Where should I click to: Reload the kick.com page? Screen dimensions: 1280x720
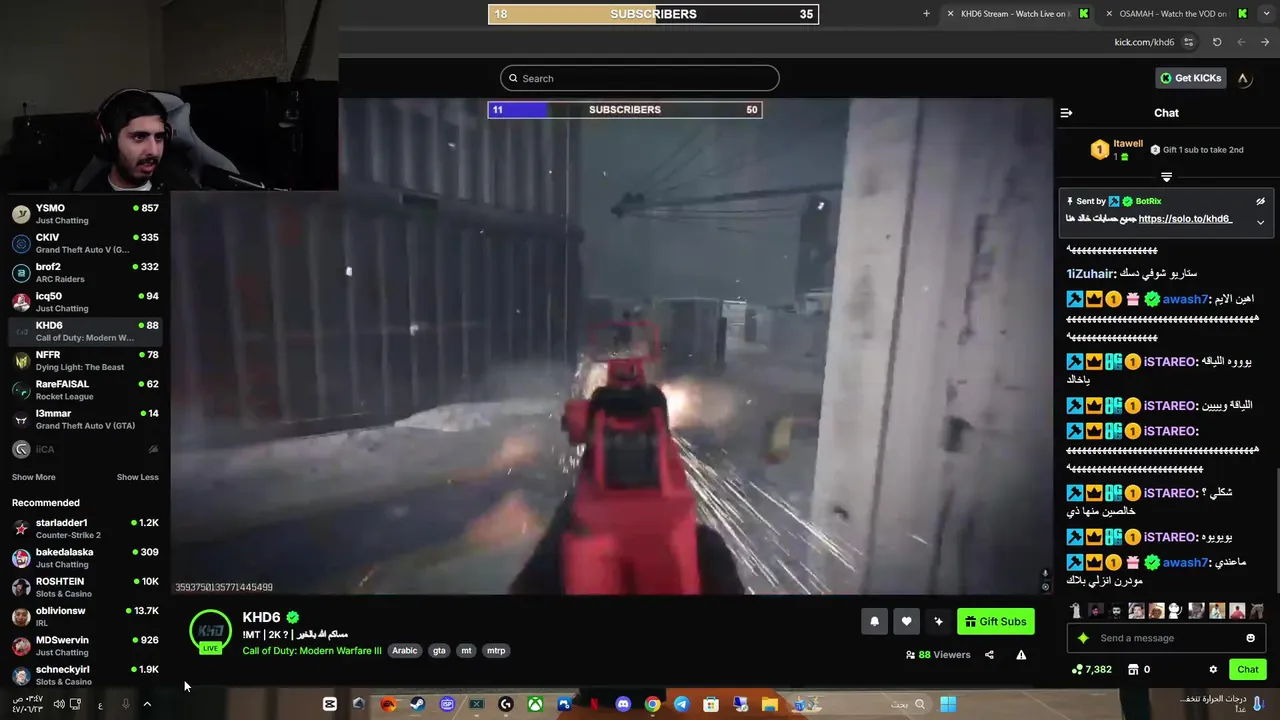pos(1217,42)
